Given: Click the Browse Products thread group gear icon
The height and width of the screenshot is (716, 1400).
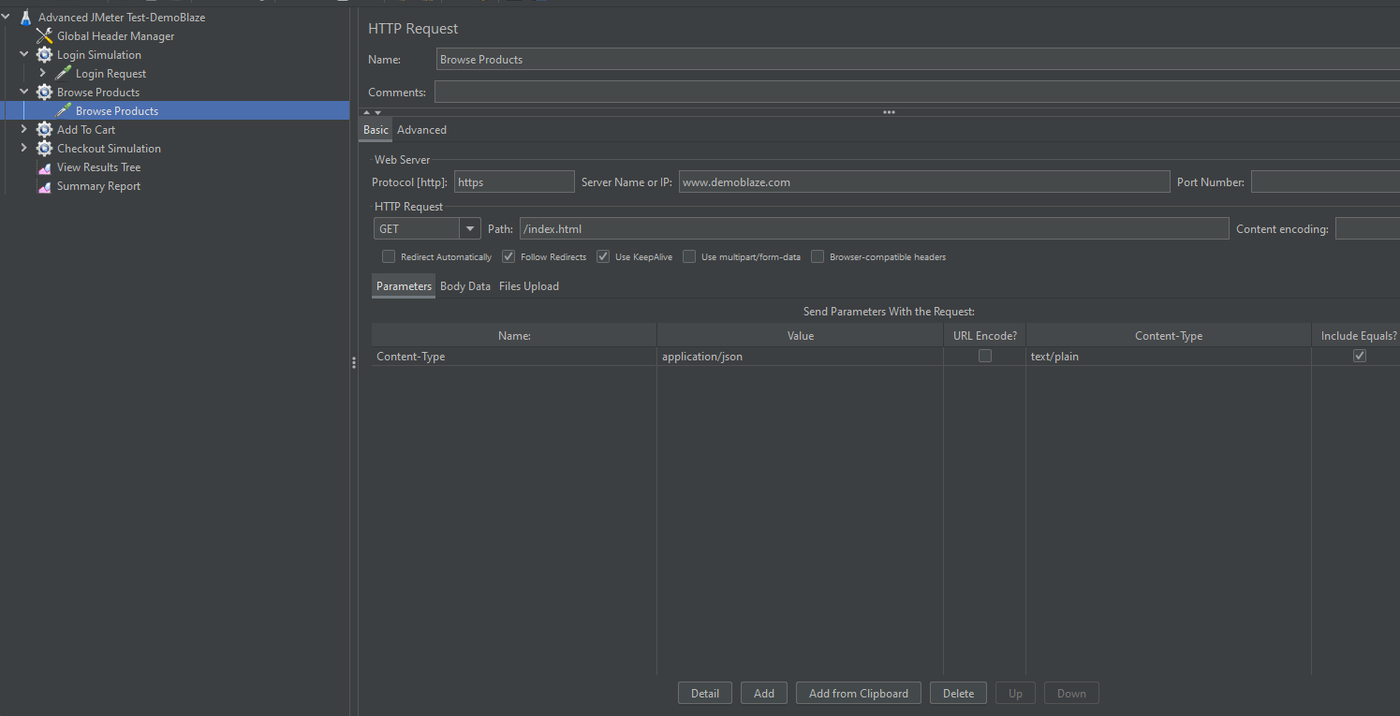Looking at the screenshot, I should pyautogui.click(x=44, y=92).
